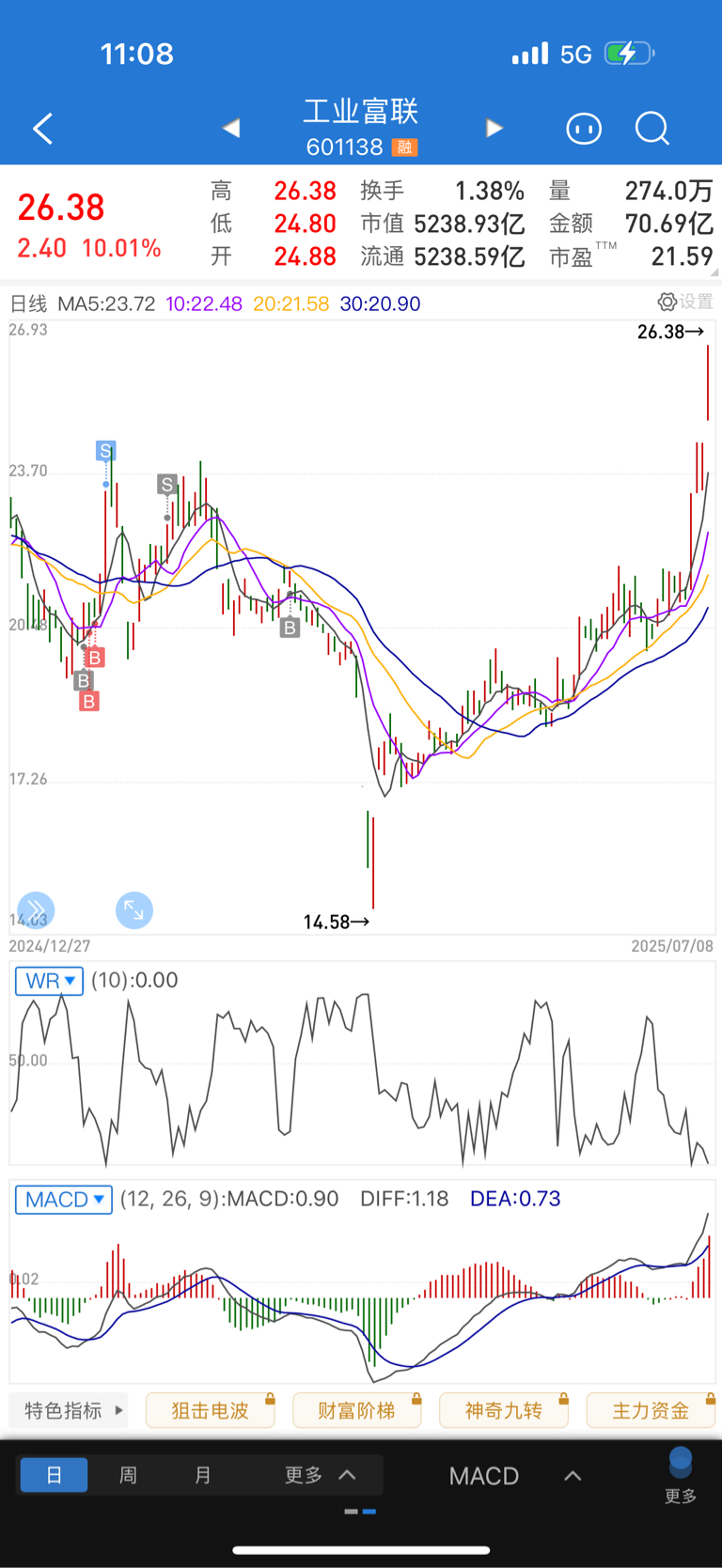Screen dimensions: 722x1568
Task: Tap the start date 2024/12/27
Action: pos(50,946)
